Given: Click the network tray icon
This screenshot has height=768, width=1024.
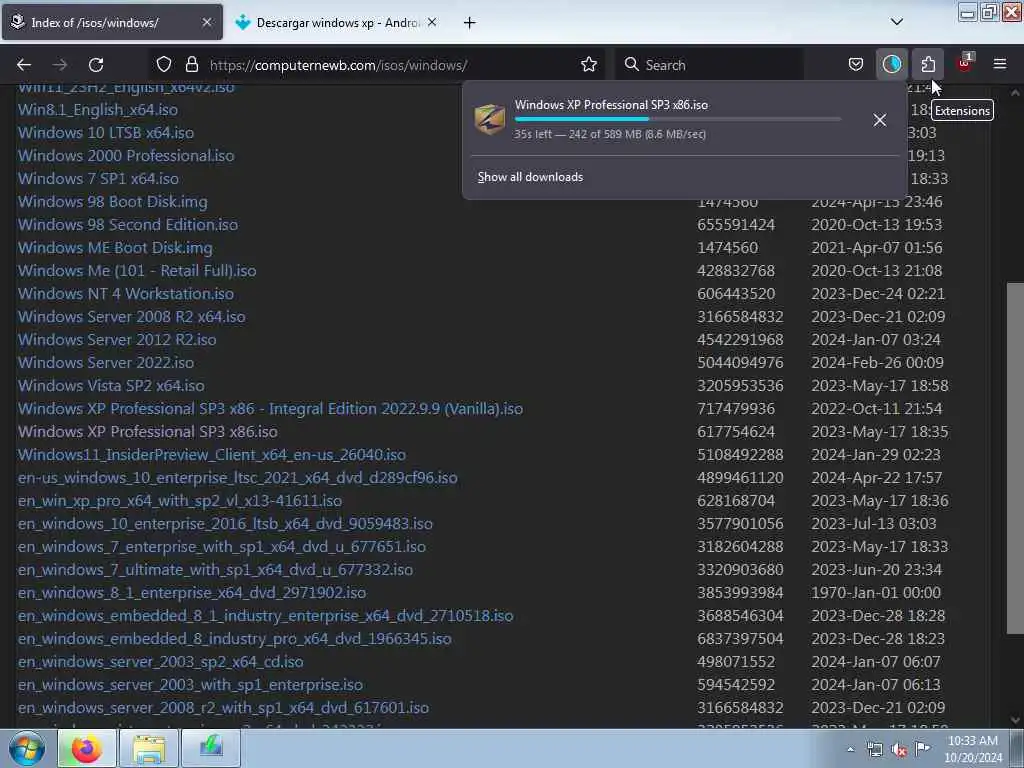Looking at the screenshot, I should [875, 750].
